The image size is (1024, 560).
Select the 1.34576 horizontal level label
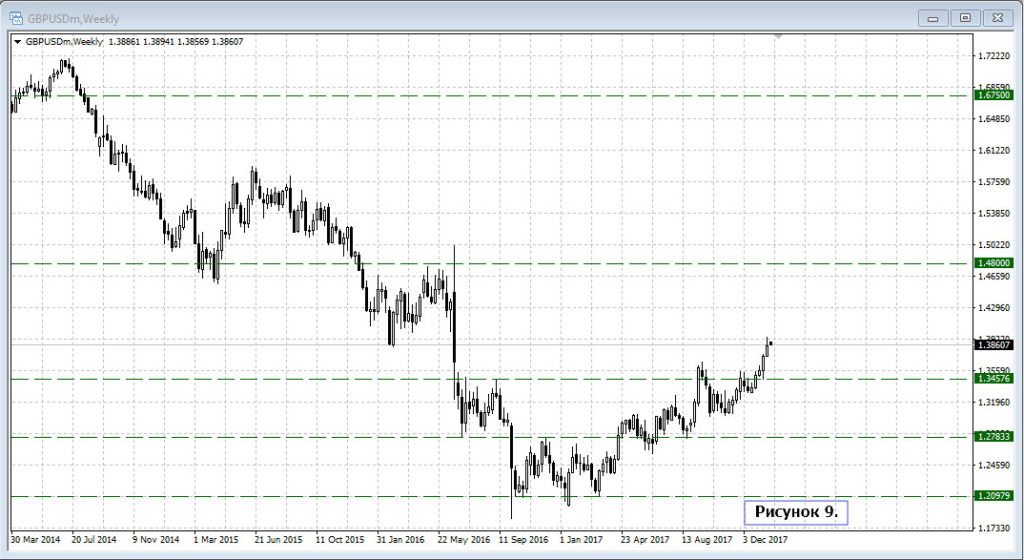click(993, 379)
